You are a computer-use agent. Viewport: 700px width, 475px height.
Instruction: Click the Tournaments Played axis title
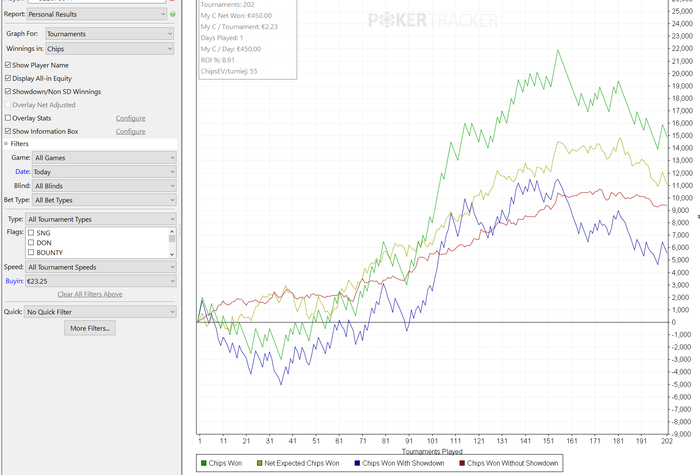point(432,451)
